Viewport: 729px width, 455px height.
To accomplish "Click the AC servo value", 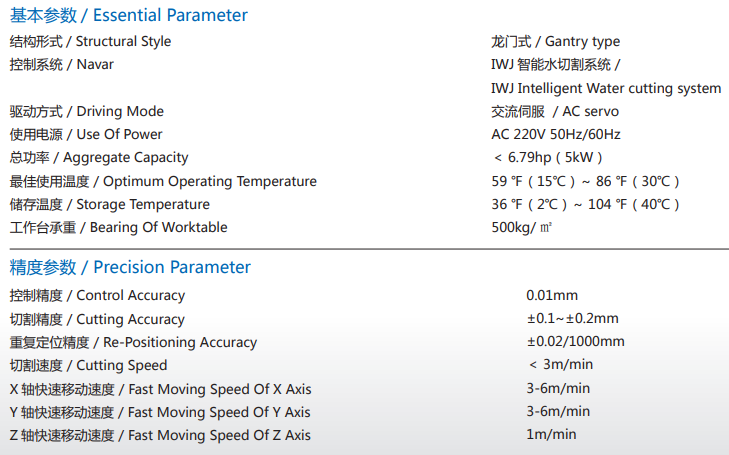I will (555, 112).
